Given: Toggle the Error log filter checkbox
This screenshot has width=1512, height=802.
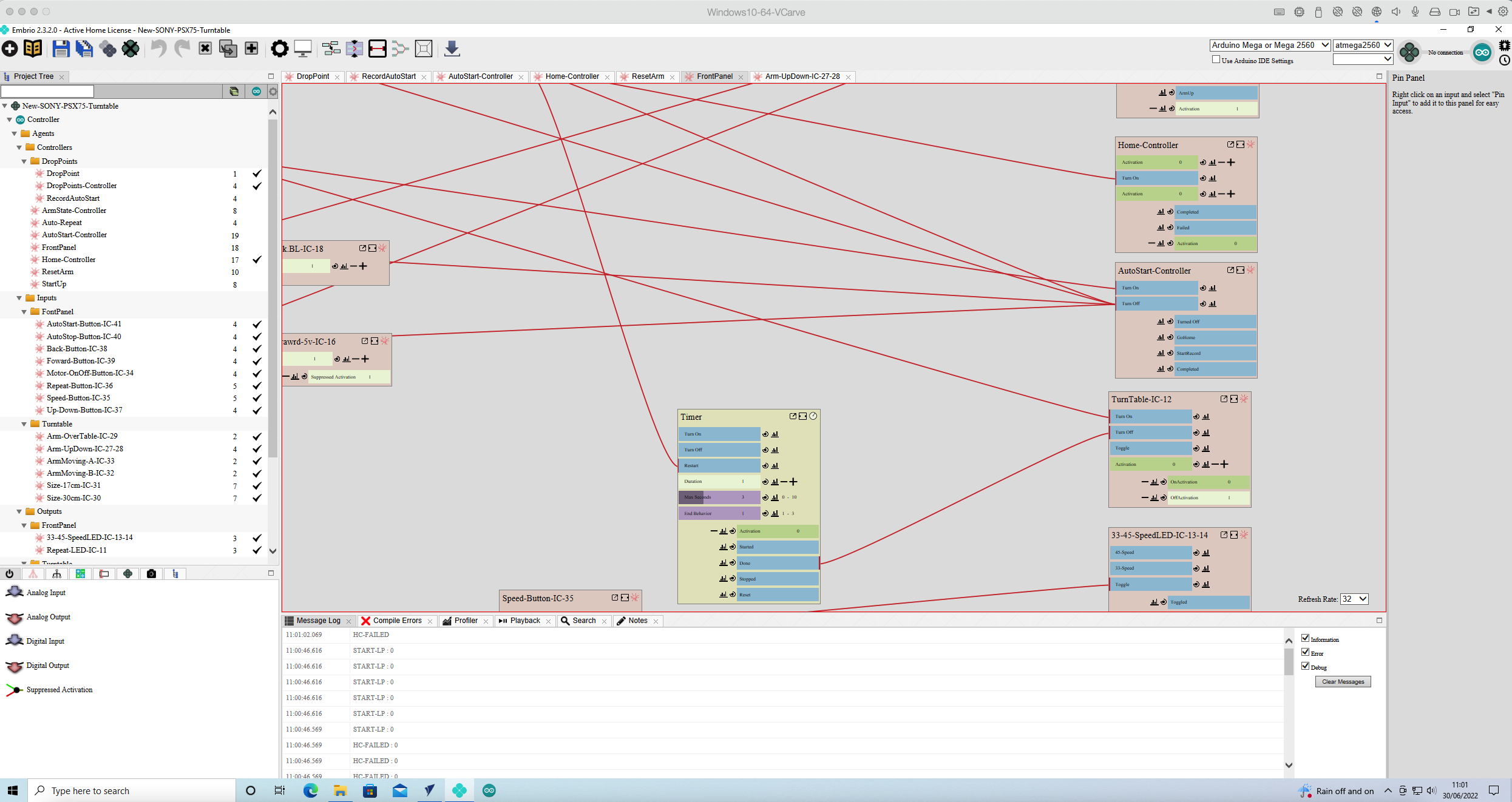Looking at the screenshot, I should tap(1305, 652).
